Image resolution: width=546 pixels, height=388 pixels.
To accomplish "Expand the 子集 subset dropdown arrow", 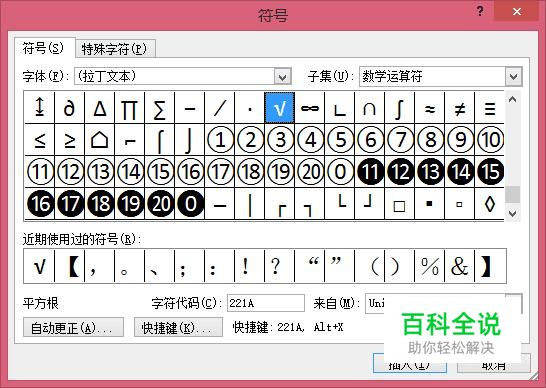I will pyautogui.click(x=514, y=76).
